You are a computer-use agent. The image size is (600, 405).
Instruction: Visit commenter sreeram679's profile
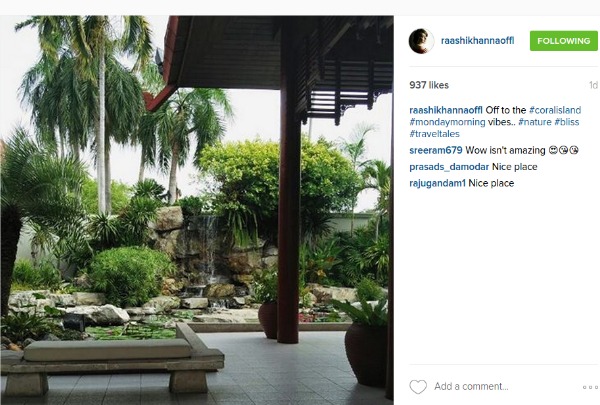pyautogui.click(x=436, y=150)
